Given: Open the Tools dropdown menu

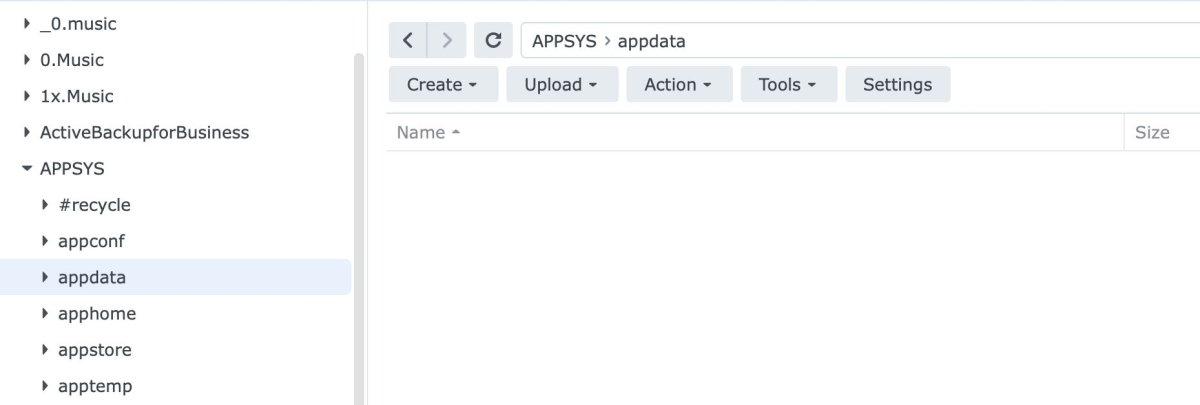Looking at the screenshot, I should pos(788,85).
